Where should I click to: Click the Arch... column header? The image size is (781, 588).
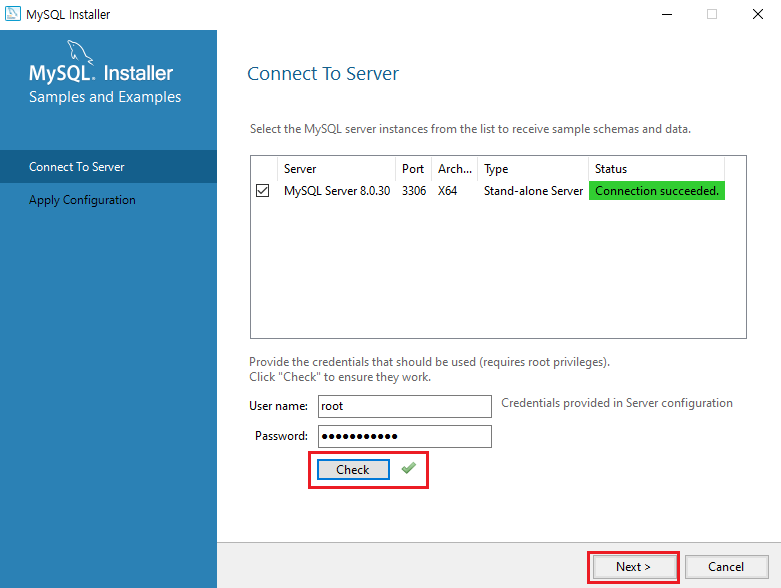pyautogui.click(x=455, y=169)
